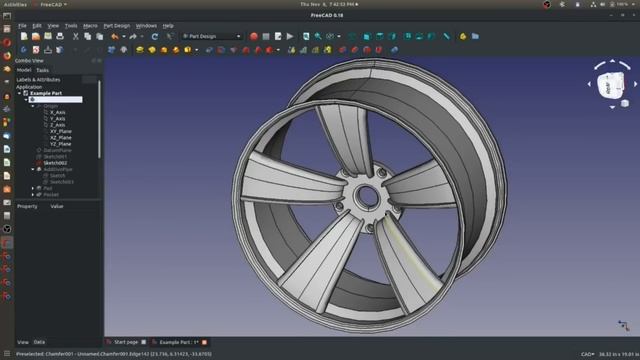Click the Redo arrow icon
Screen dimensions: 640x360
coord(133,36)
